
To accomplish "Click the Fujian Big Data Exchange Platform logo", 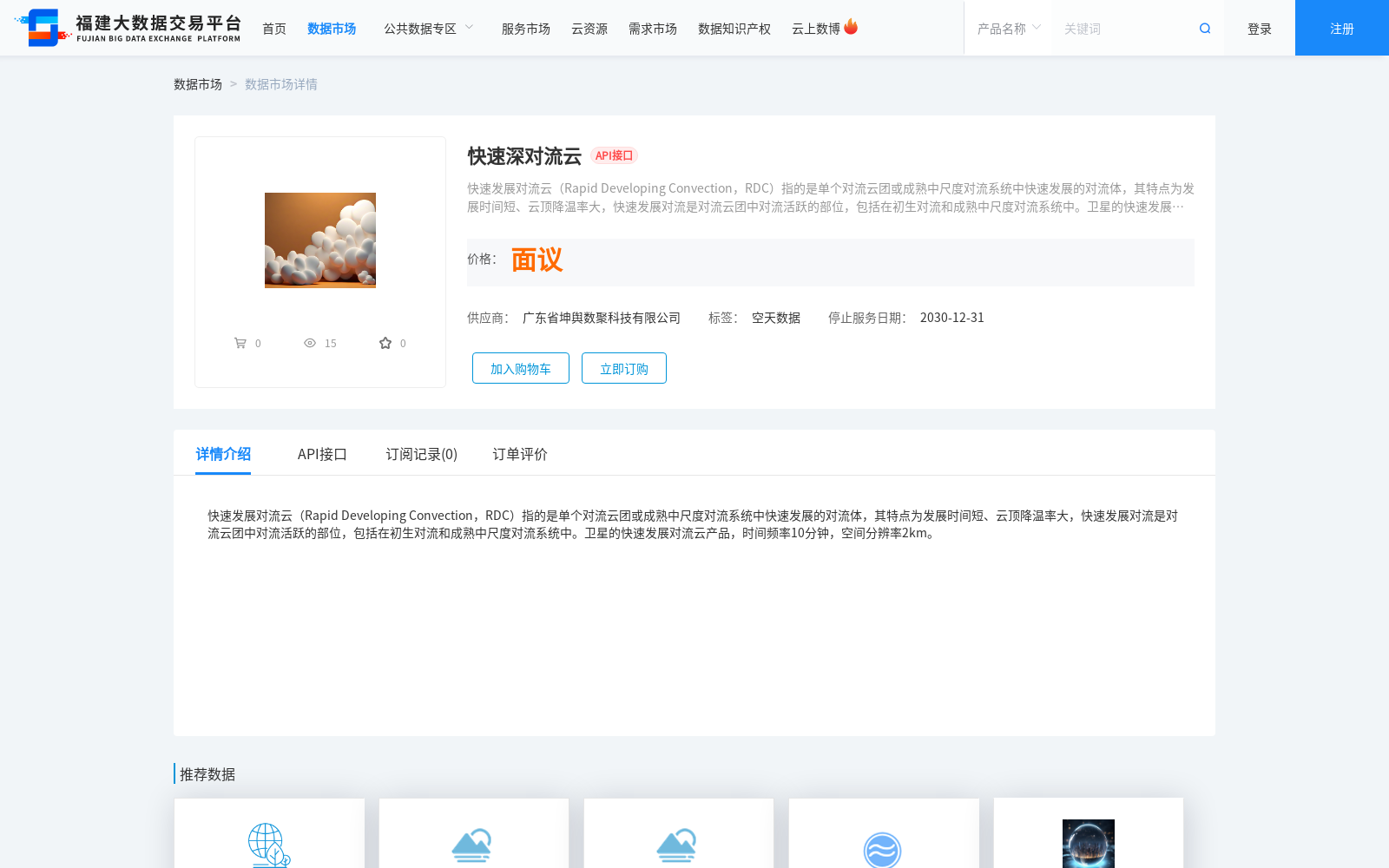I will click(x=128, y=28).
